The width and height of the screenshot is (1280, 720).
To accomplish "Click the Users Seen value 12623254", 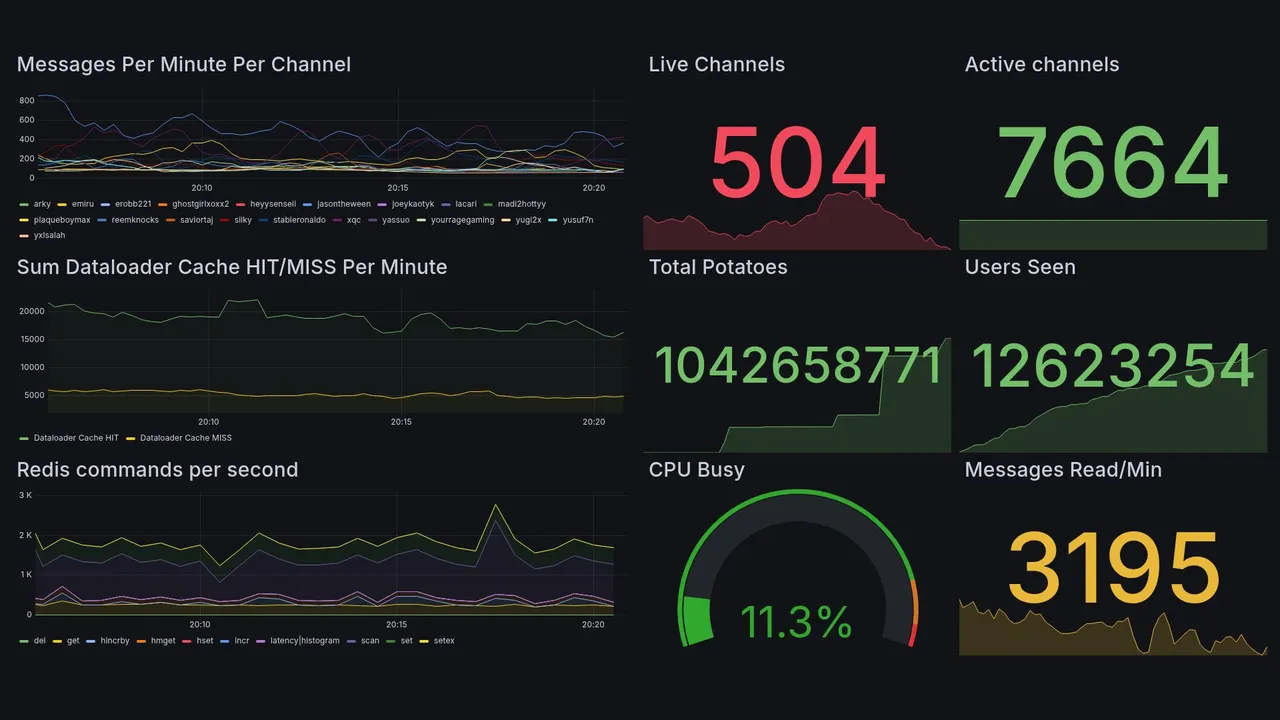I will tap(1113, 366).
